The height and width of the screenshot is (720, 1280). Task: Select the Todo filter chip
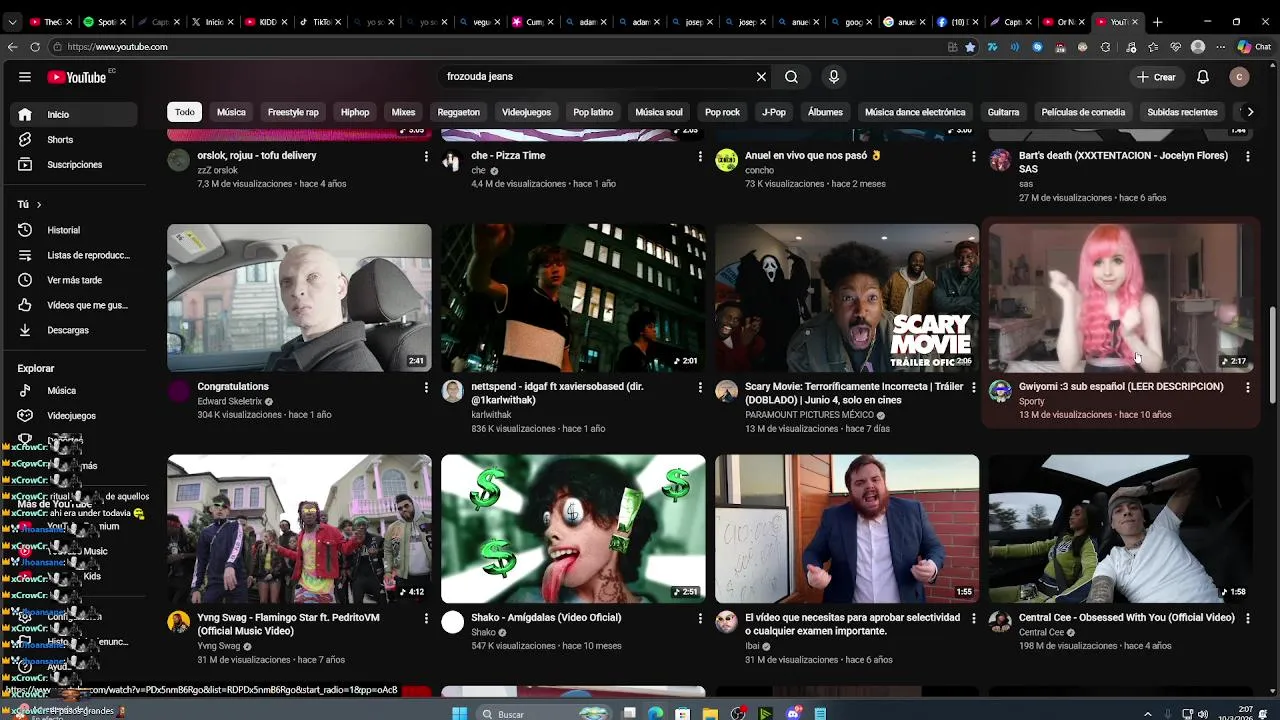tap(185, 112)
